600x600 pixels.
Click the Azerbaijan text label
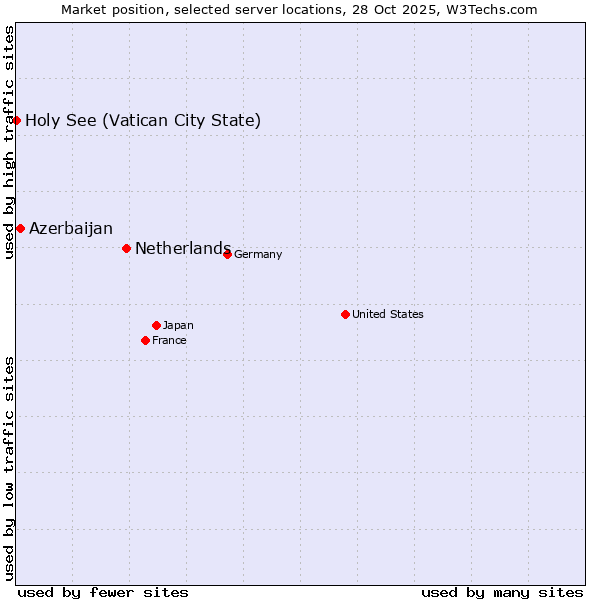click(x=70, y=229)
